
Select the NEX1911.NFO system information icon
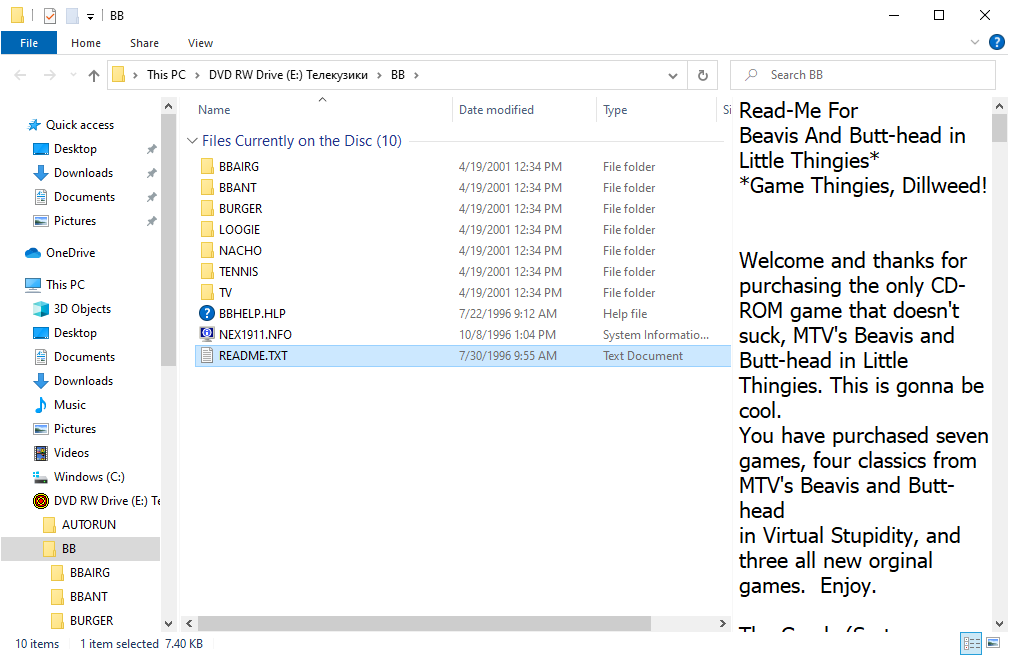(x=207, y=334)
